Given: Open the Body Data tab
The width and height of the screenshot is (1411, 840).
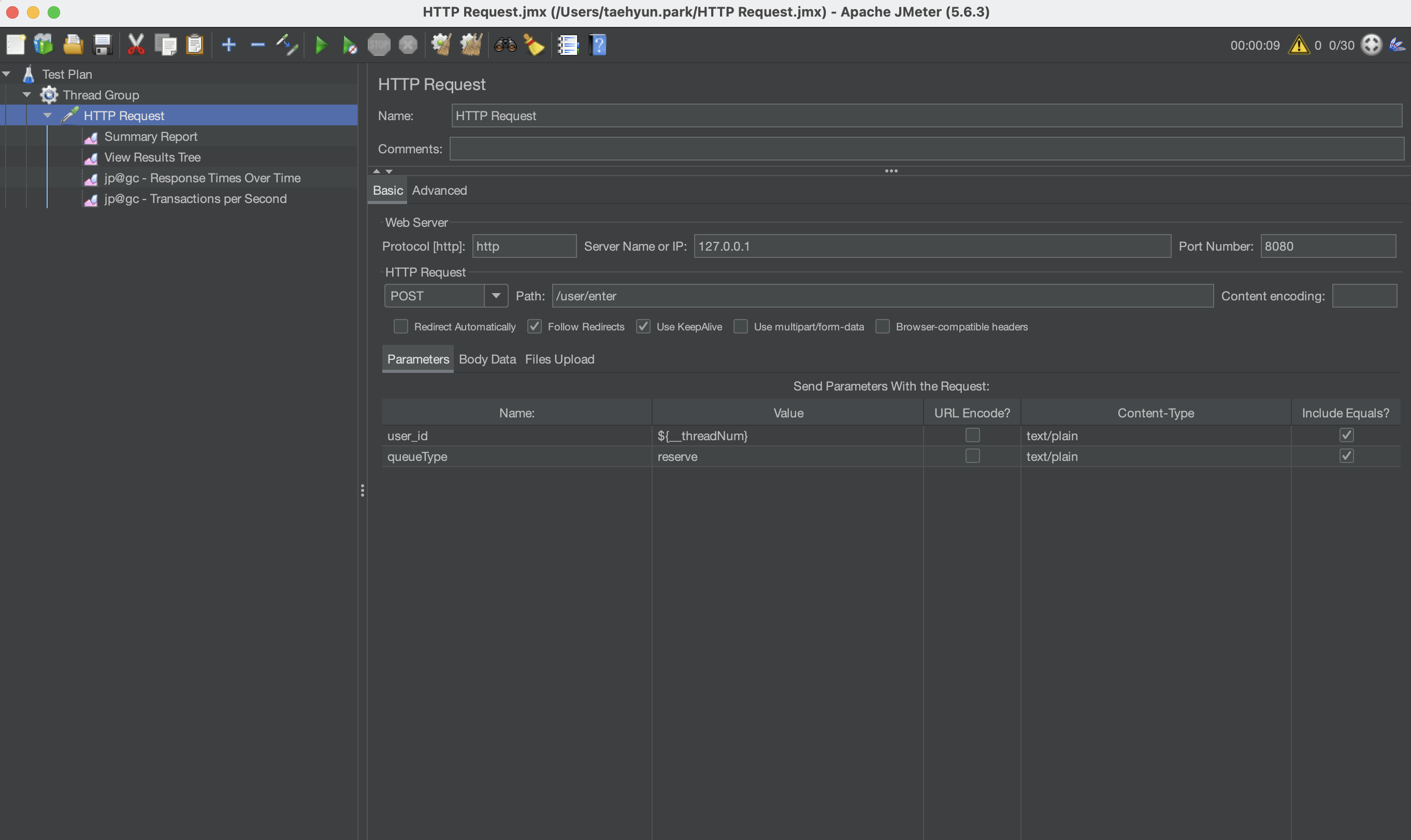Looking at the screenshot, I should point(487,359).
